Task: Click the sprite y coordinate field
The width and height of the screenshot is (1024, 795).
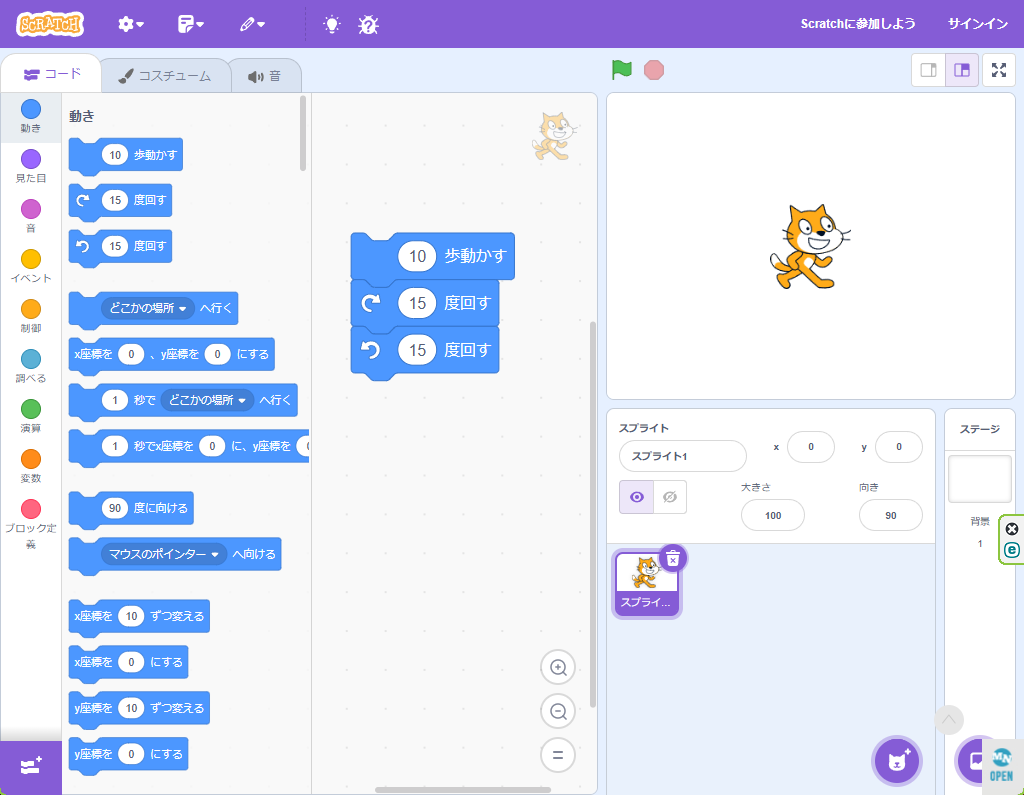Action: (899, 447)
